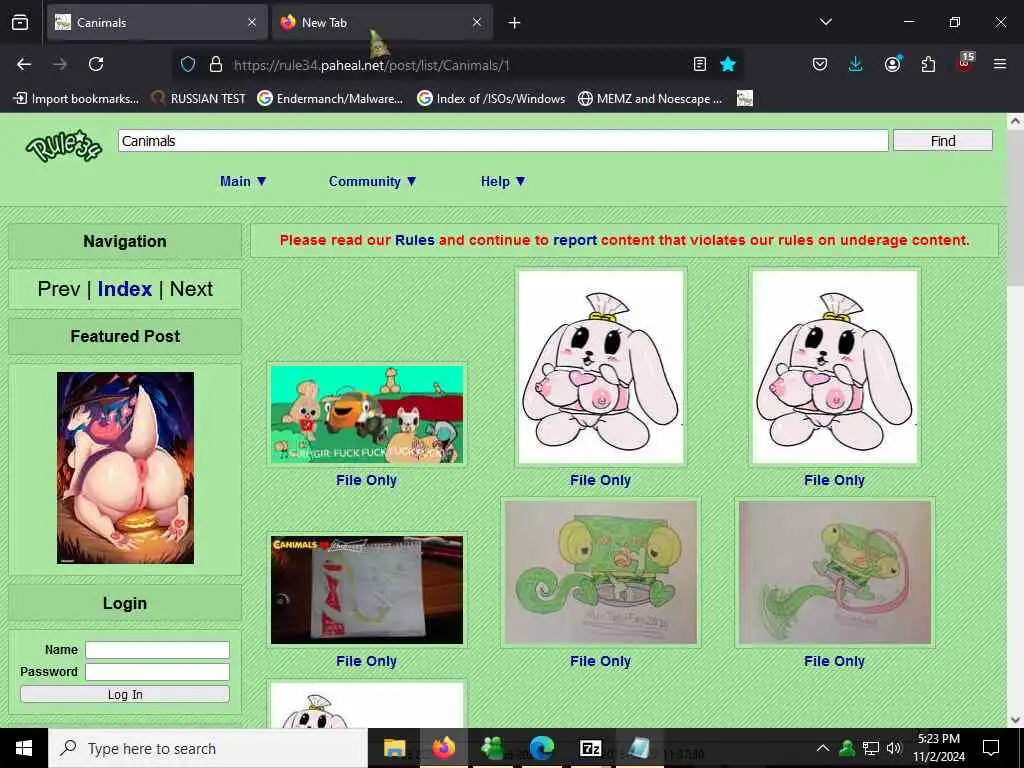This screenshot has height=768, width=1024.
Task: Click the Find button
Action: tap(942, 140)
